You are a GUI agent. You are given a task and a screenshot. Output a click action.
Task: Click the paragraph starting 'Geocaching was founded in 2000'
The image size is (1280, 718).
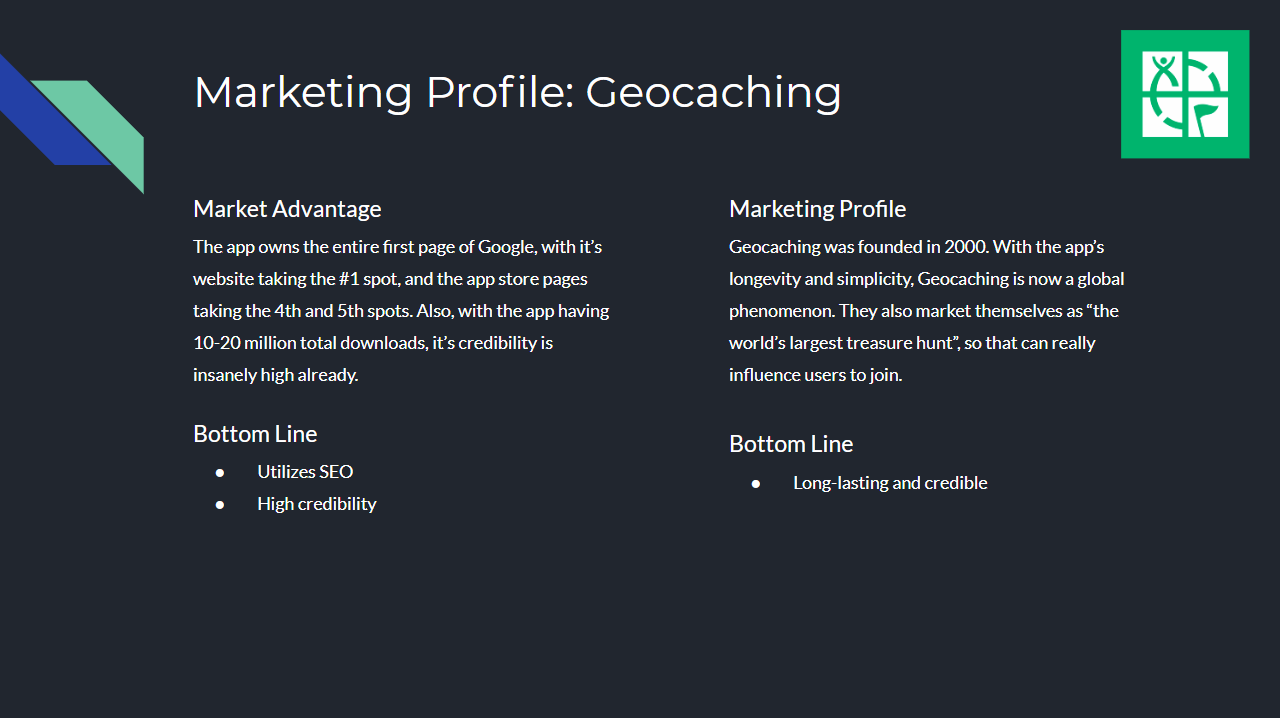(x=927, y=311)
